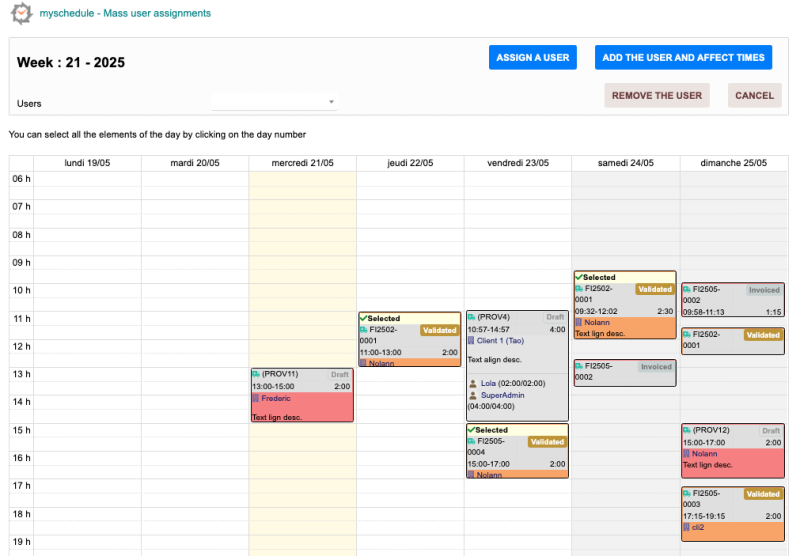Click the building icon next to cli2

click(687, 527)
